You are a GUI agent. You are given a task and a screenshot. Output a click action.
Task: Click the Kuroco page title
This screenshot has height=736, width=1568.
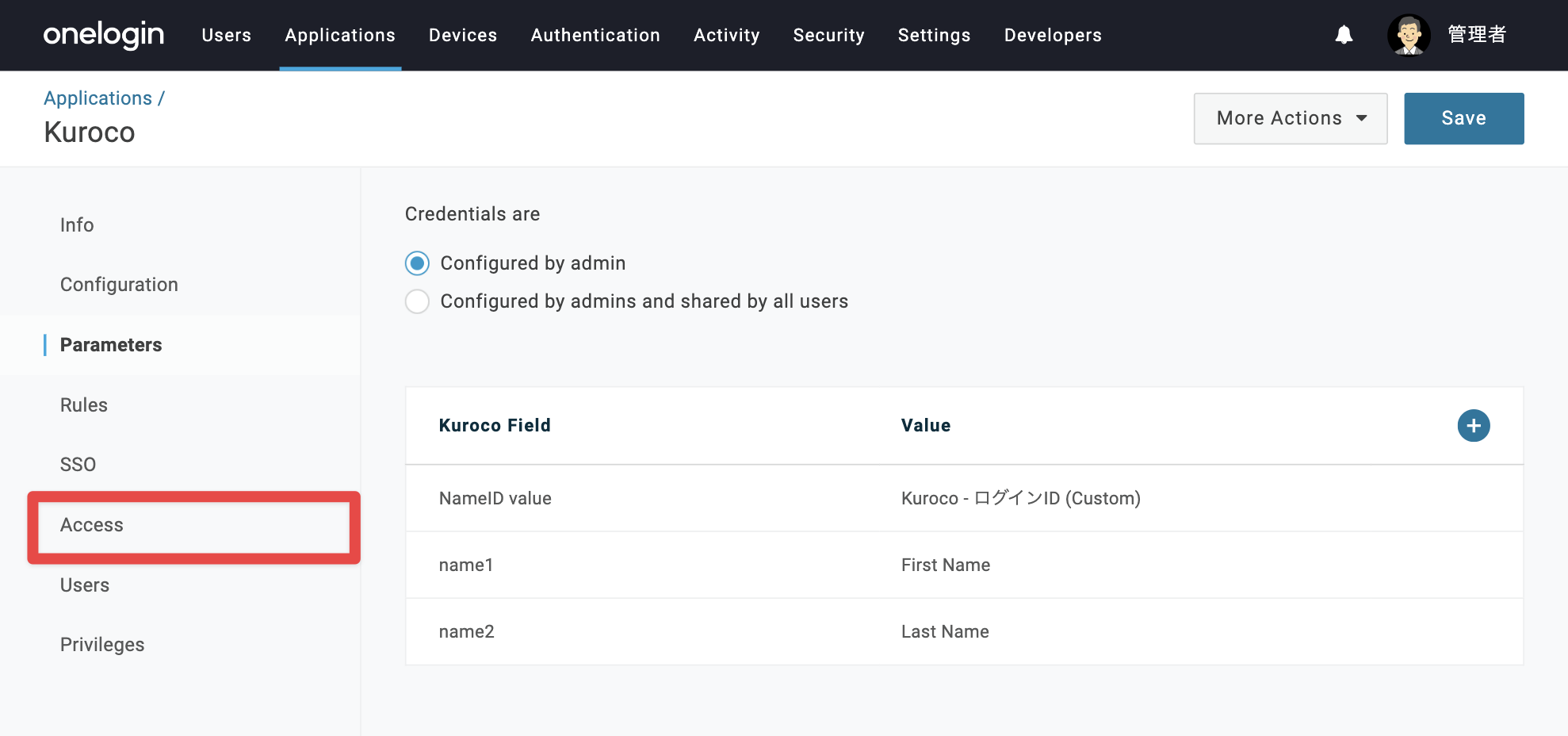pyautogui.click(x=90, y=132)
